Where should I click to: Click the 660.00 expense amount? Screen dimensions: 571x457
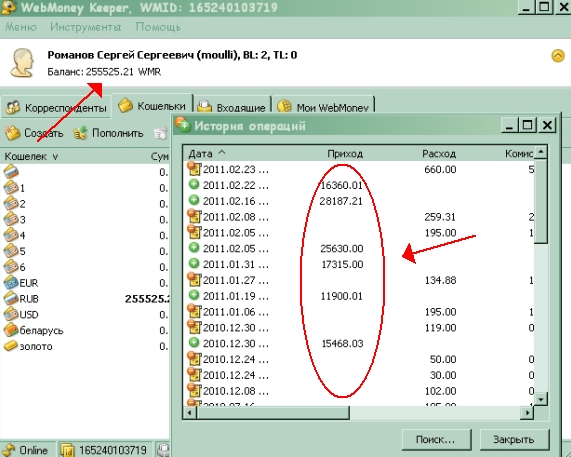point(440,169)
